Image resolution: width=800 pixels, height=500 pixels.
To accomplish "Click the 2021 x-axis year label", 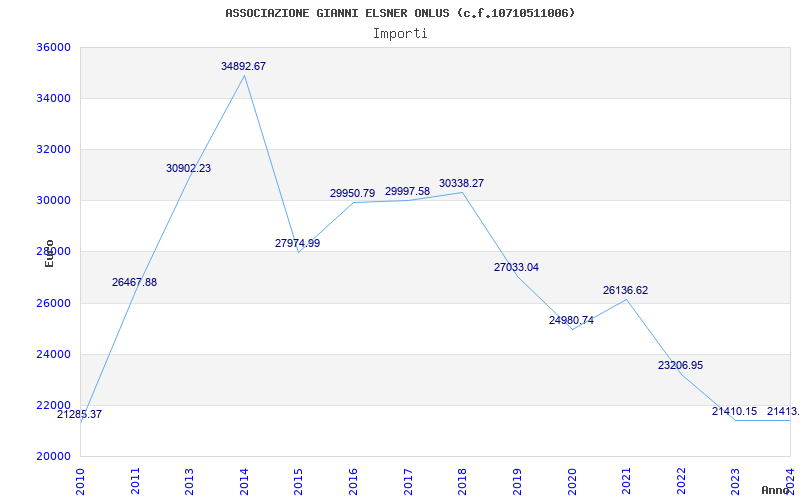I will [x=627, y=481].
